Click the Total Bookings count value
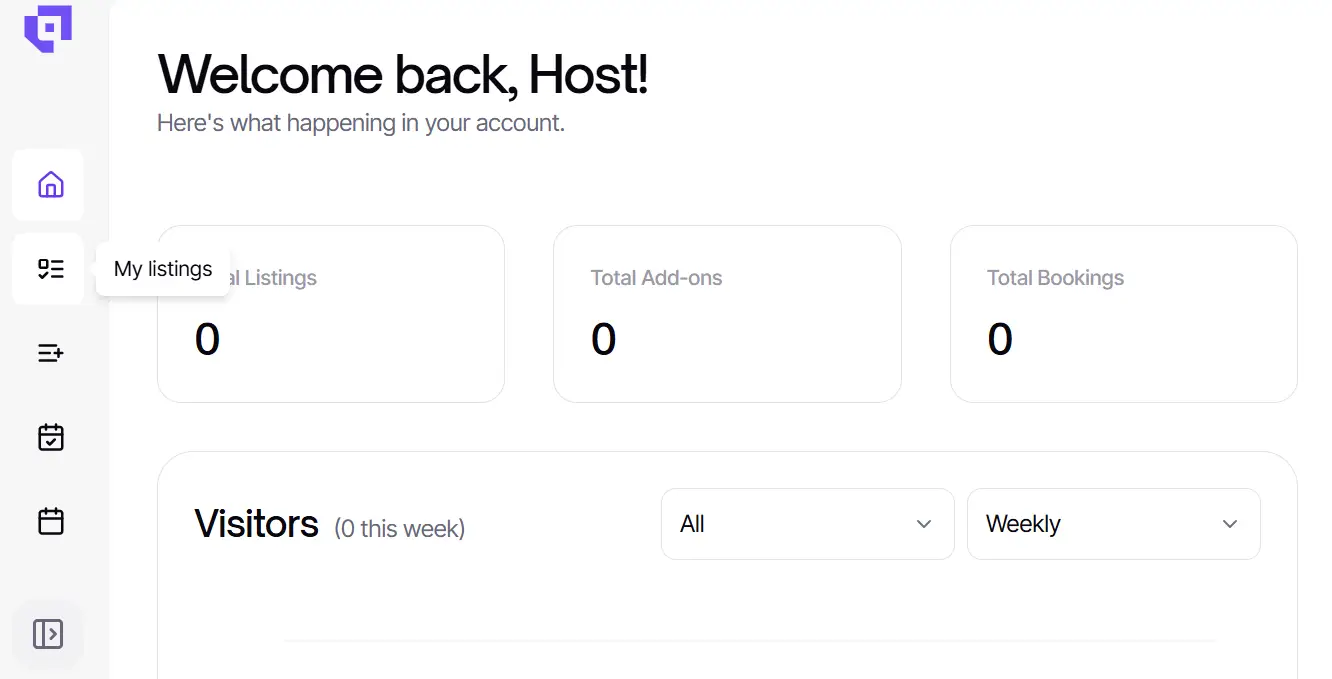 tap(1000, 339)
